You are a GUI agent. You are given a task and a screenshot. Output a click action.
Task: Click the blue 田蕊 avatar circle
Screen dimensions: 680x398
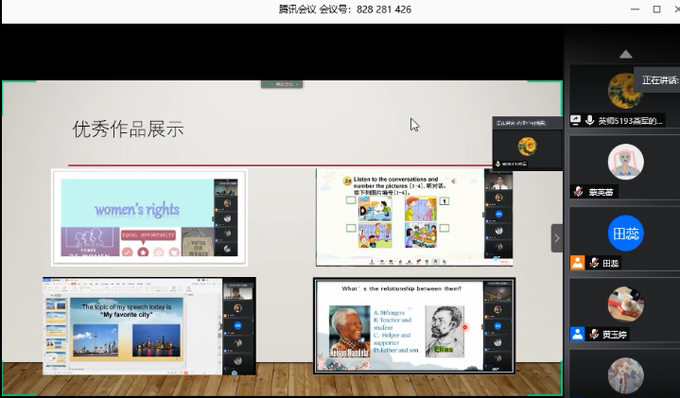625,233
